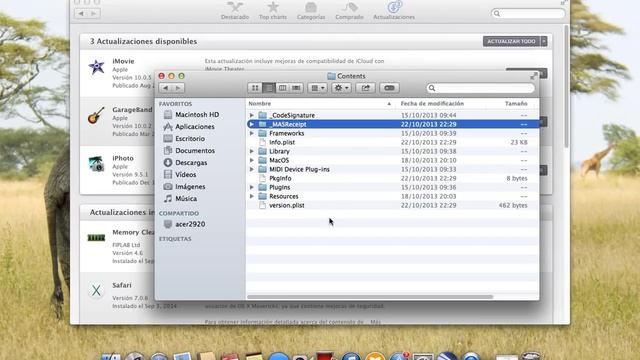Screen dimensions: 640x360
Task: Select the Frameworks folder row date
Action: [429, 133]
